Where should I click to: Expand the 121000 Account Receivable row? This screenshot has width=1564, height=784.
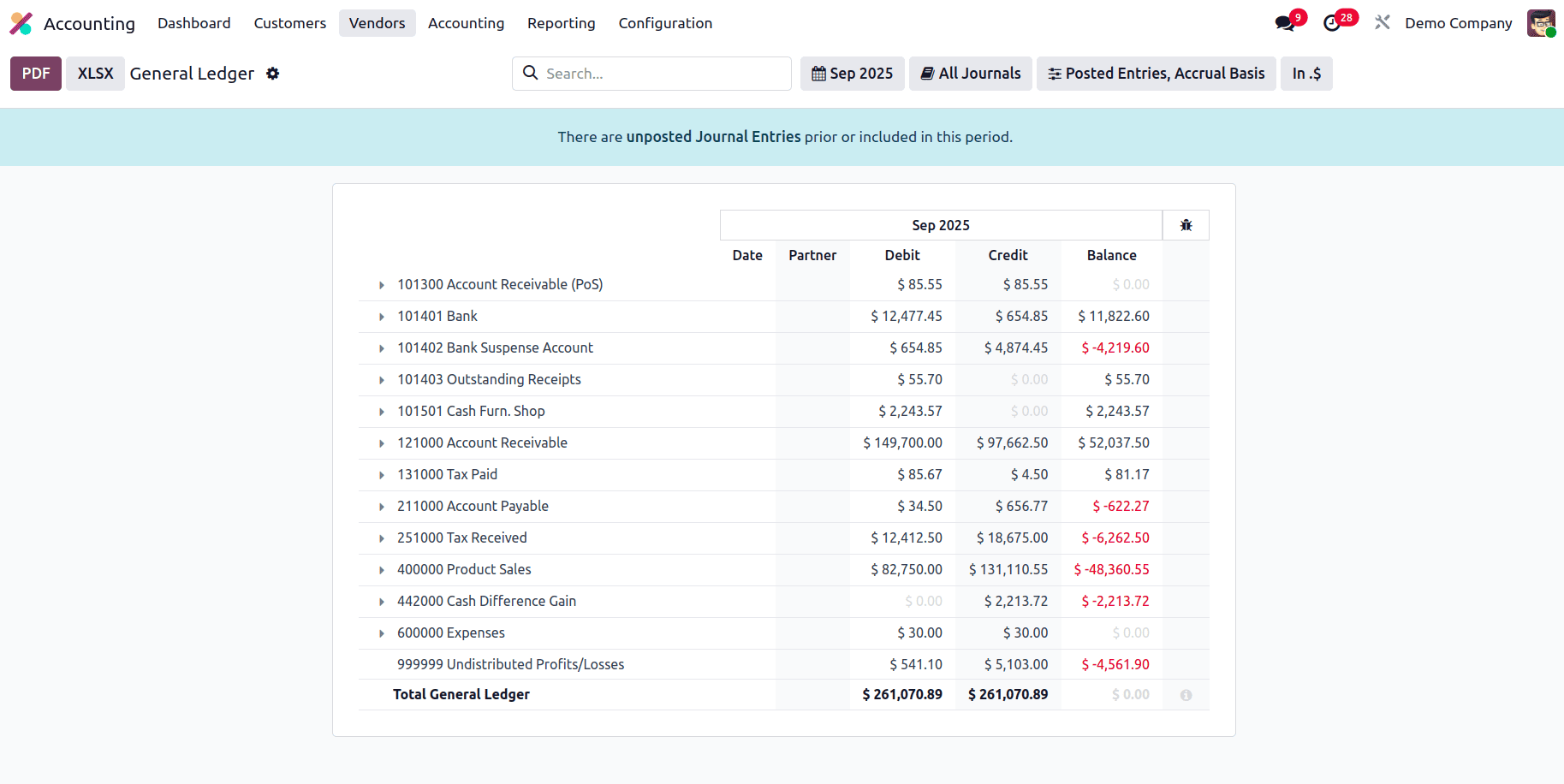(381, 442)
